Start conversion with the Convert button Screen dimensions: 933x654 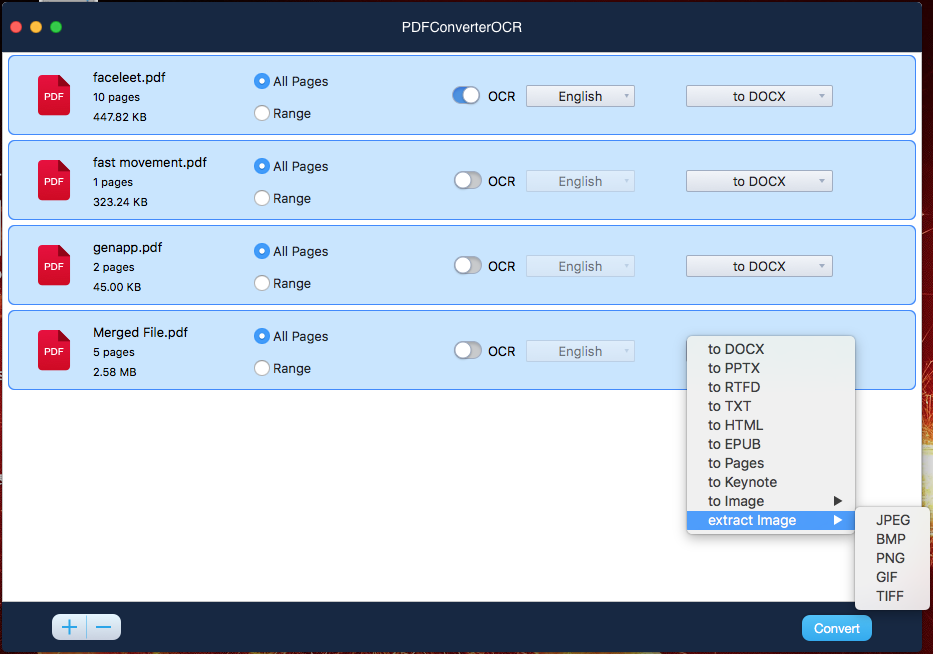click(837, 628)
